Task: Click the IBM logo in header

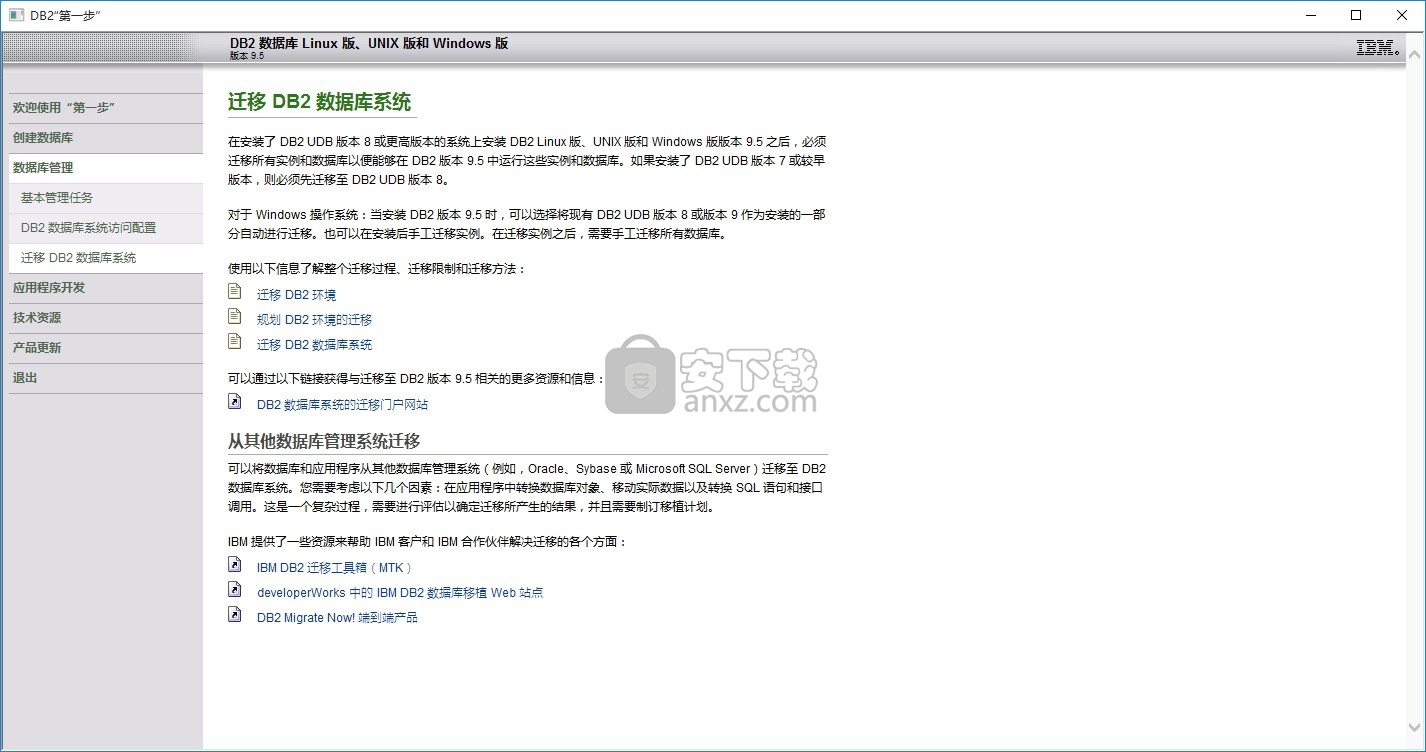Action: point(1378,47)
